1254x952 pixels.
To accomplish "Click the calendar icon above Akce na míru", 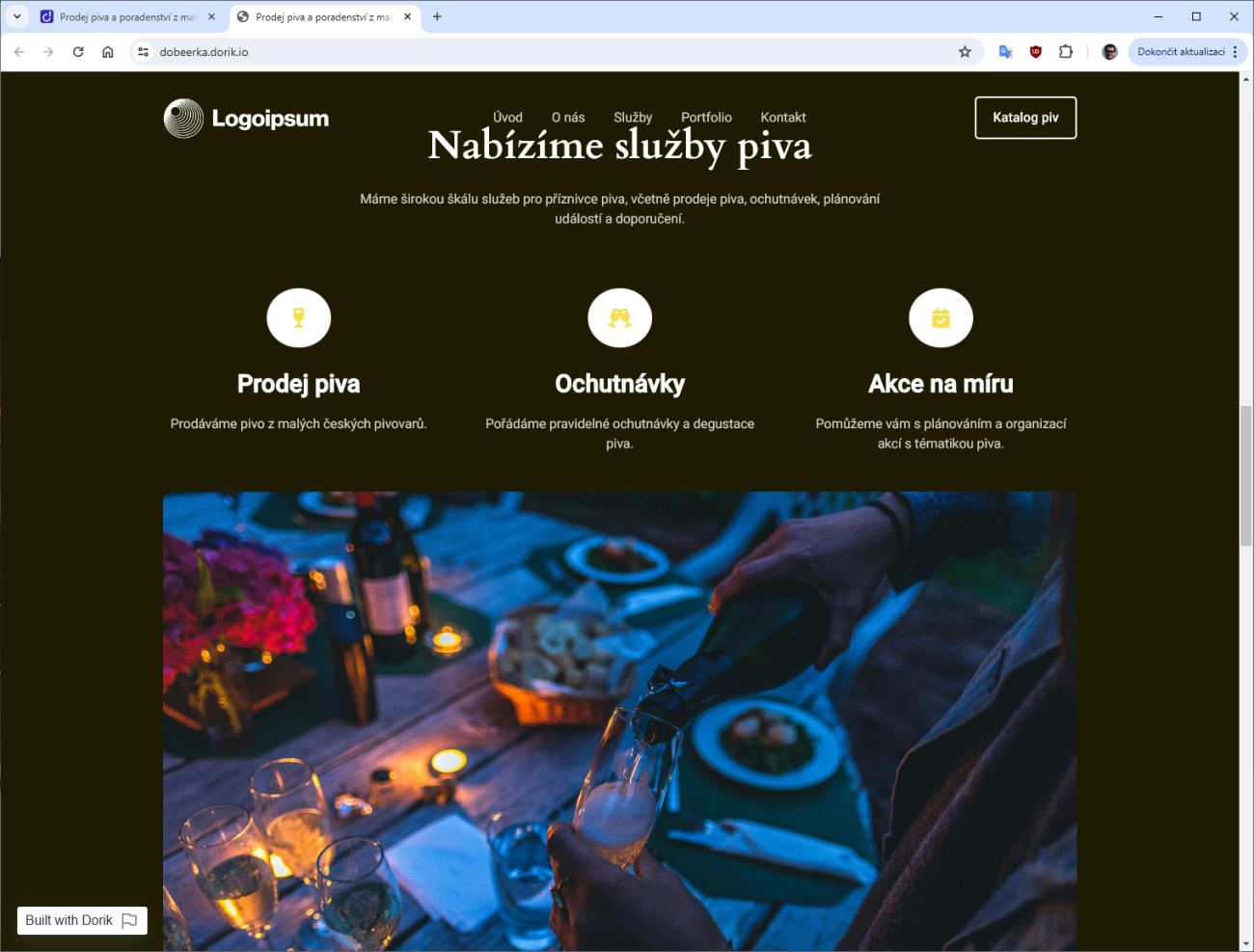I will pos(940,317).
